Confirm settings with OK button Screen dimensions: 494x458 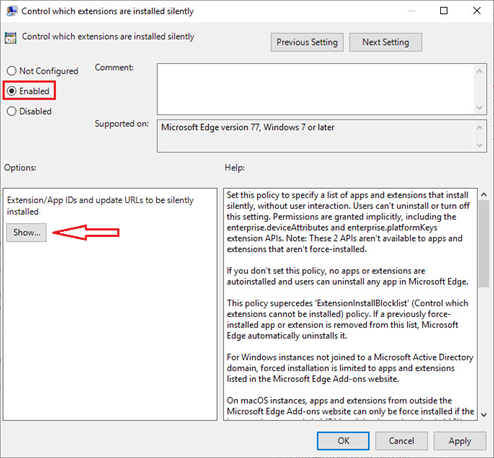[x=343, y=441]
